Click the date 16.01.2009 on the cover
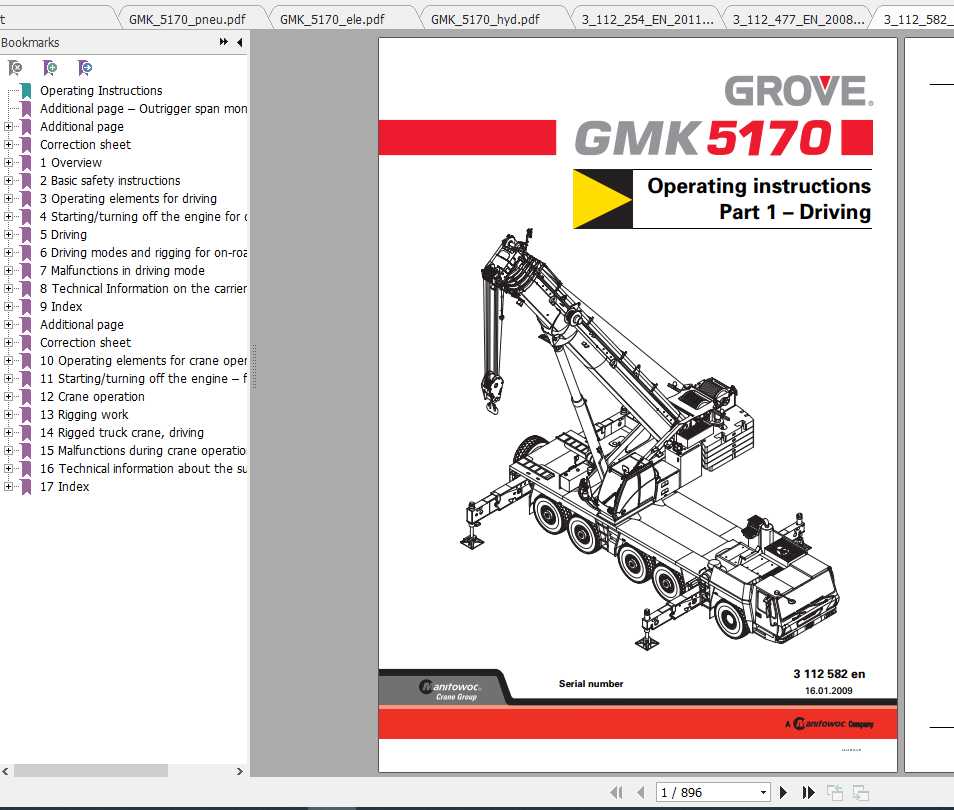Screen dimensions: 954x810 click(829, 691)
